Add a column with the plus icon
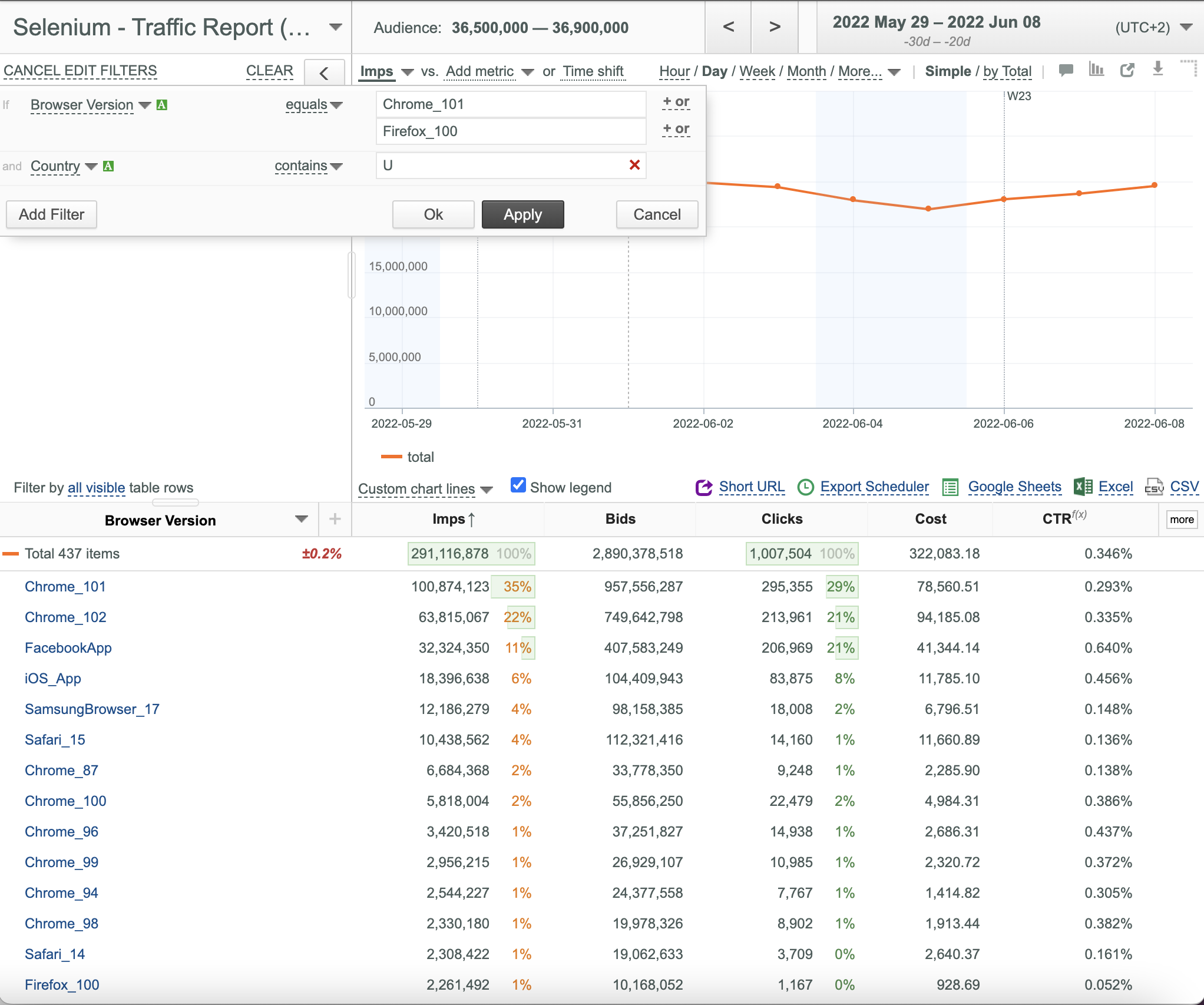1204x1005 pixels. (335, 519)
